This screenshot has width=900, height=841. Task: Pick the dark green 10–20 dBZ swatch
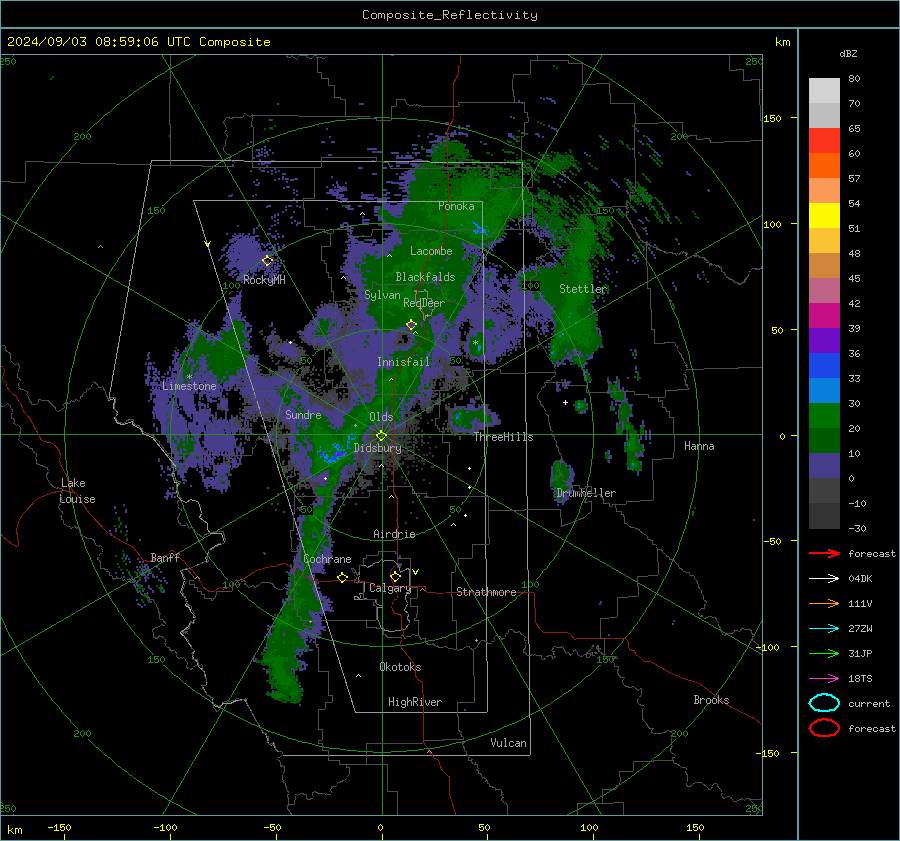point(824,440)
